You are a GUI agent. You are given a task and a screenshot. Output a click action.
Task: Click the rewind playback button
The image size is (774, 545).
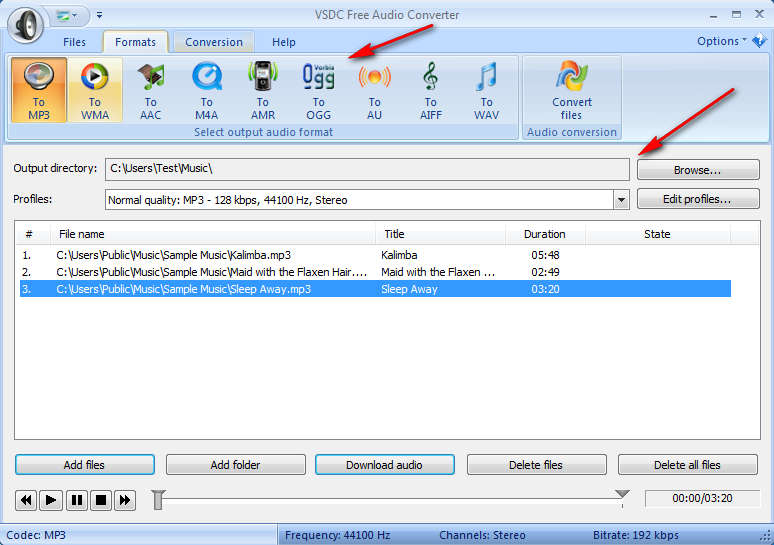26,501
